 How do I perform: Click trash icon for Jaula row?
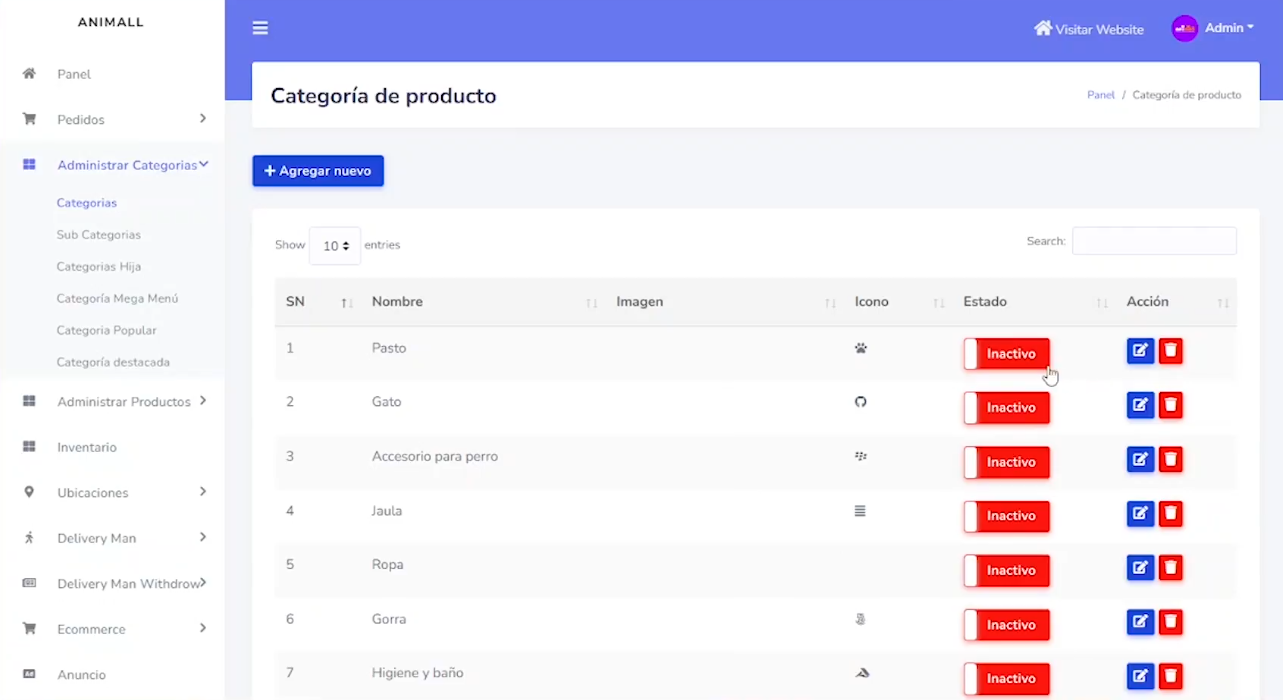tap(1171, 514)
